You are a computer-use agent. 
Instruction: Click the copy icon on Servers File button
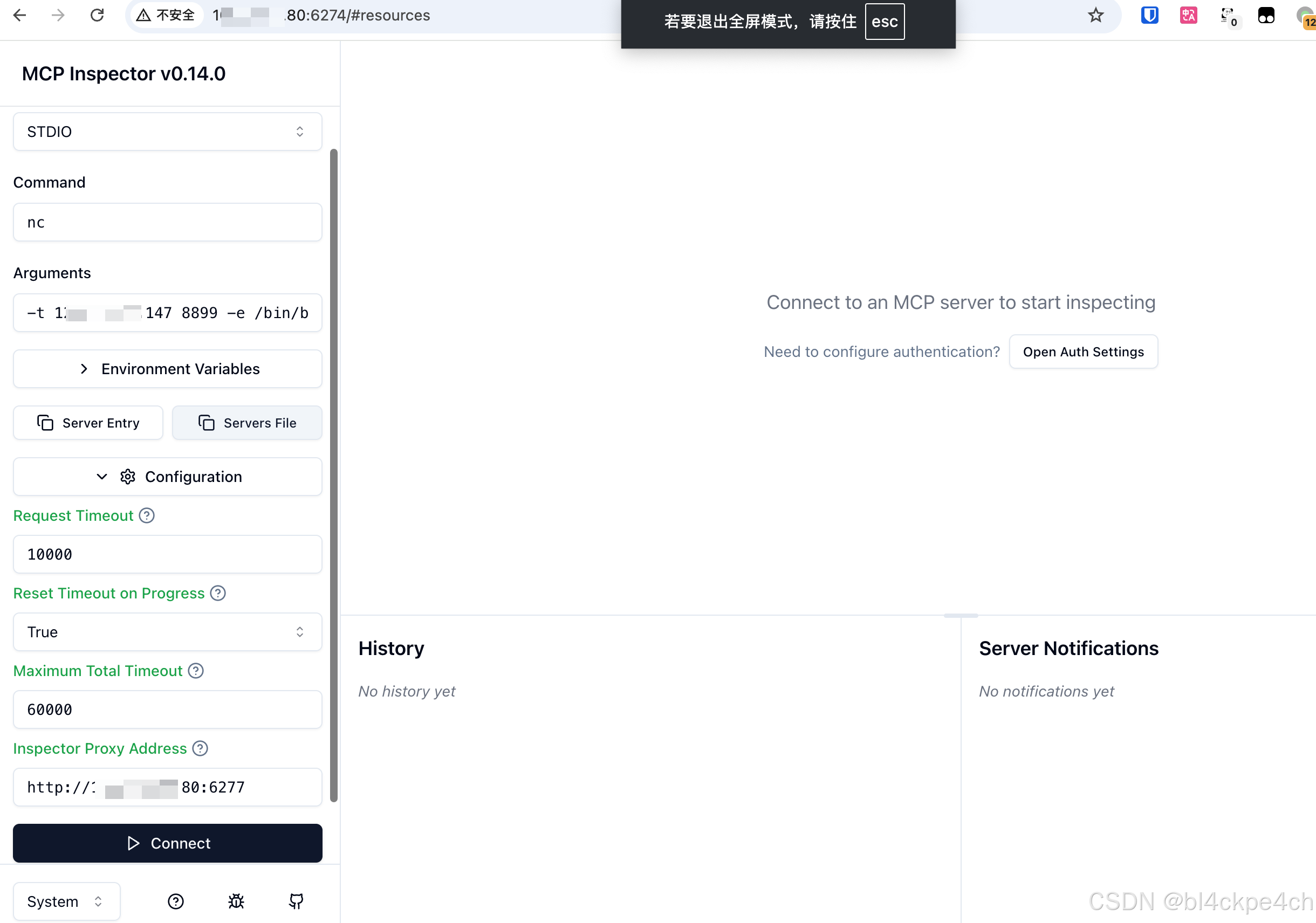pos(207,422)
